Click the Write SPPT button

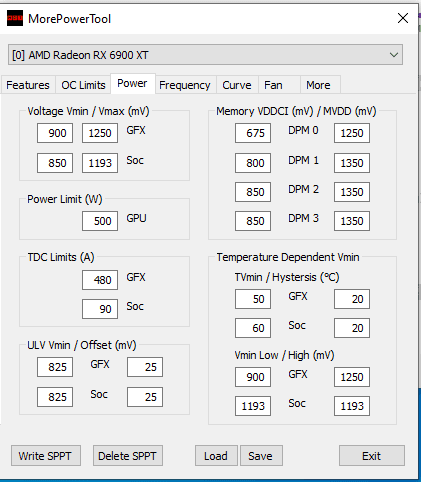[46, 456]
